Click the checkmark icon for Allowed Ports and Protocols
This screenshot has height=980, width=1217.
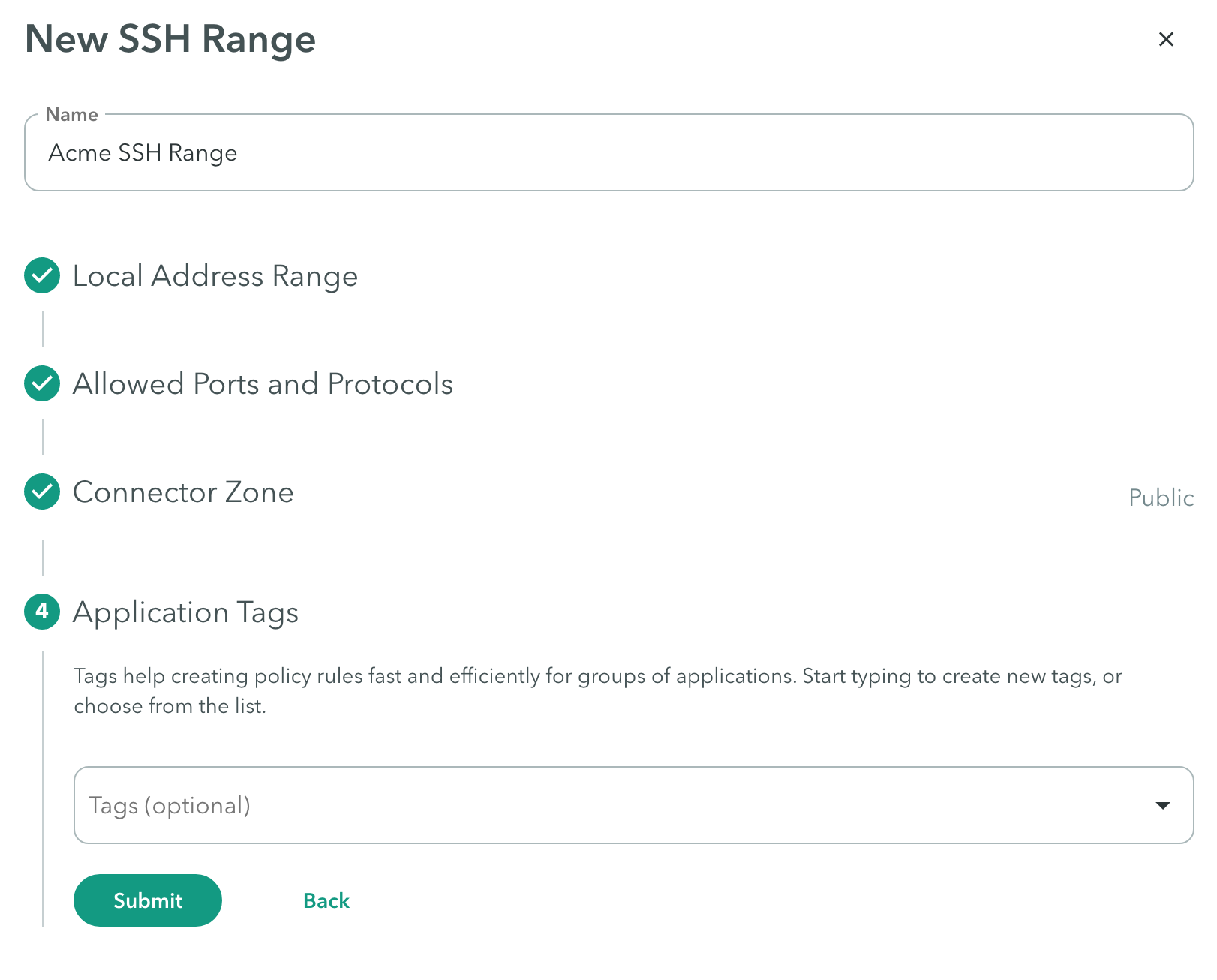42,384
